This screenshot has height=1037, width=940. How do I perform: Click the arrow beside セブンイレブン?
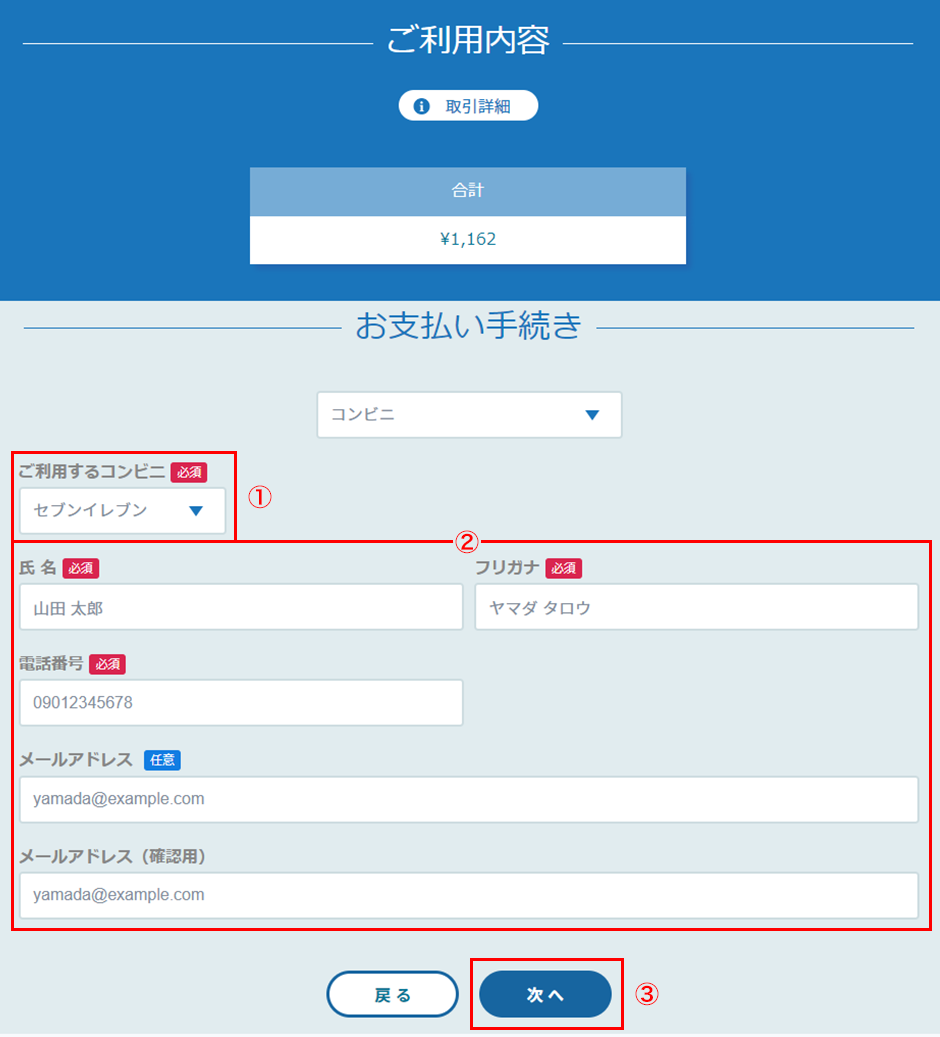(x=196, y=511)
